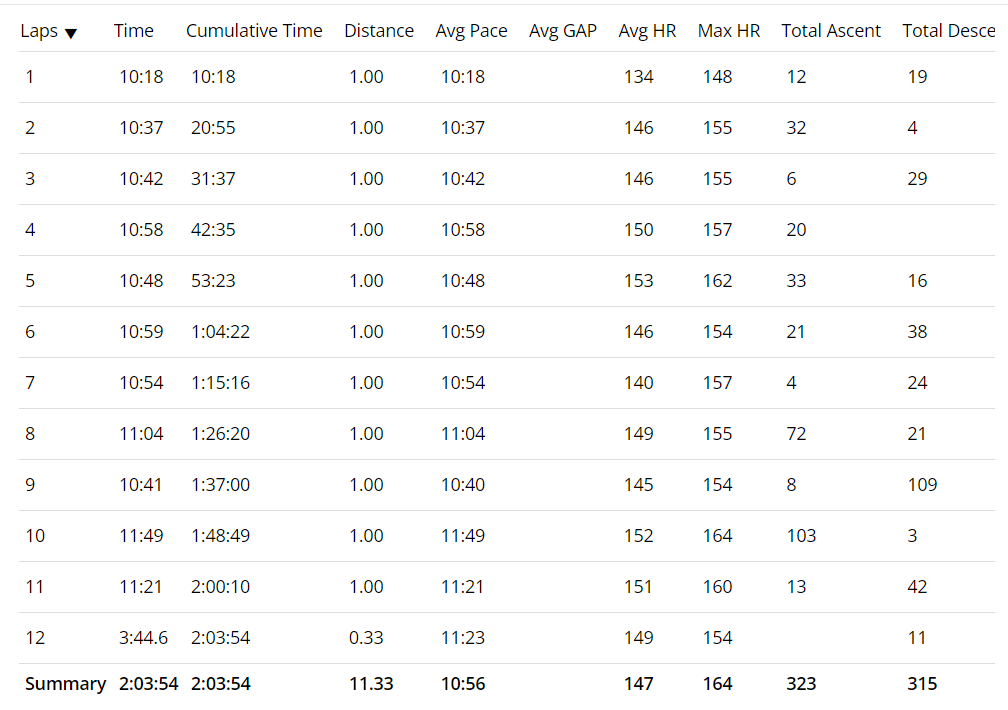Click lap 10 total ascent value 103
The image size is (1008, 710).
(801, 536)
